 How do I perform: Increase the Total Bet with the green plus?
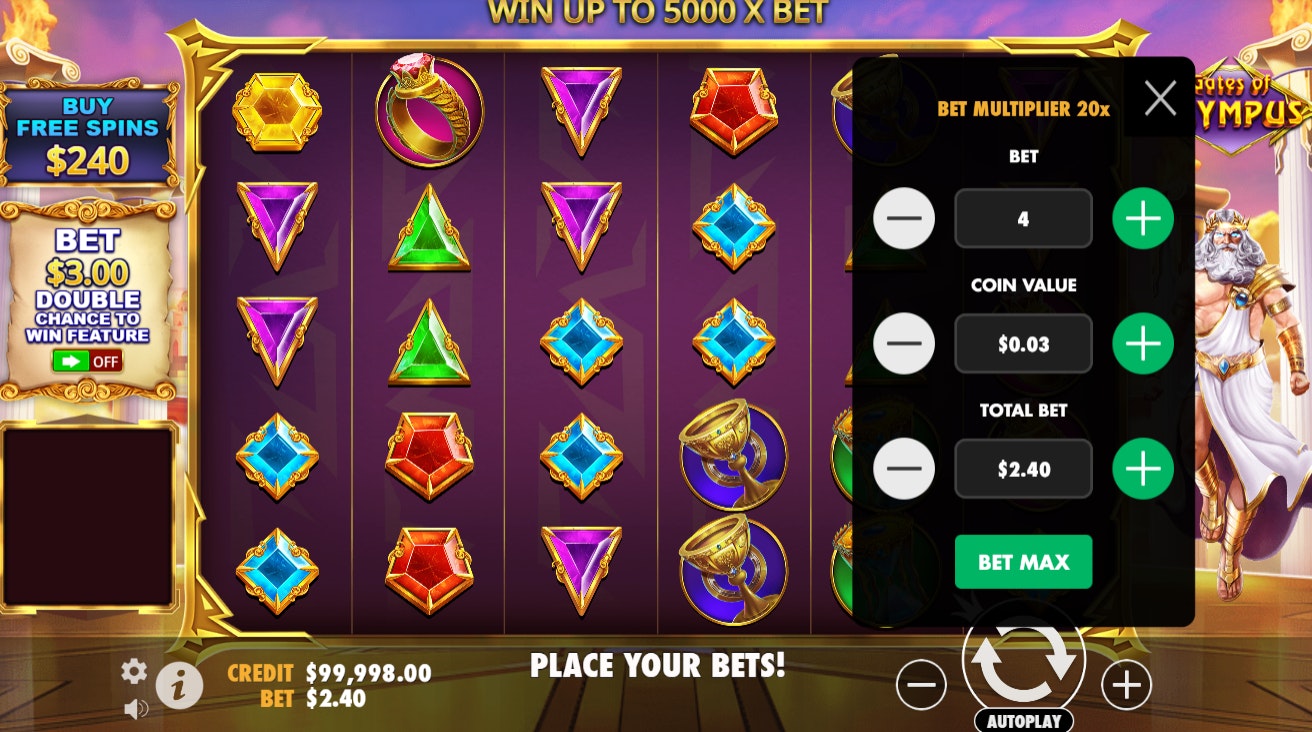point(1143,468)
